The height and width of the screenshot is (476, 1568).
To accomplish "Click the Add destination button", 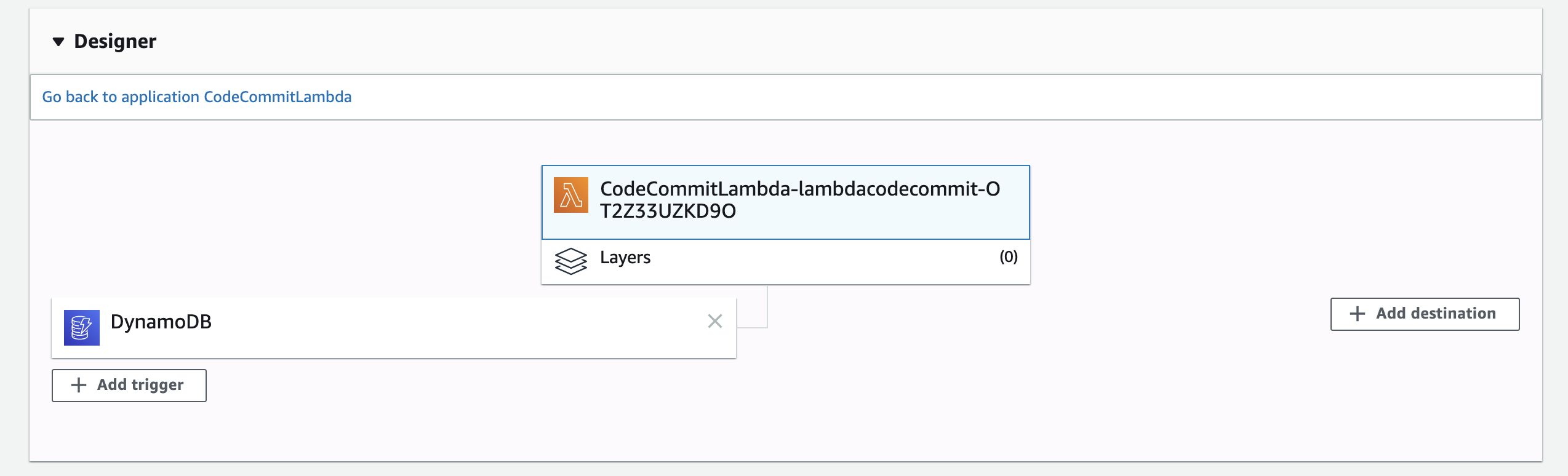I will (1425, 314).
